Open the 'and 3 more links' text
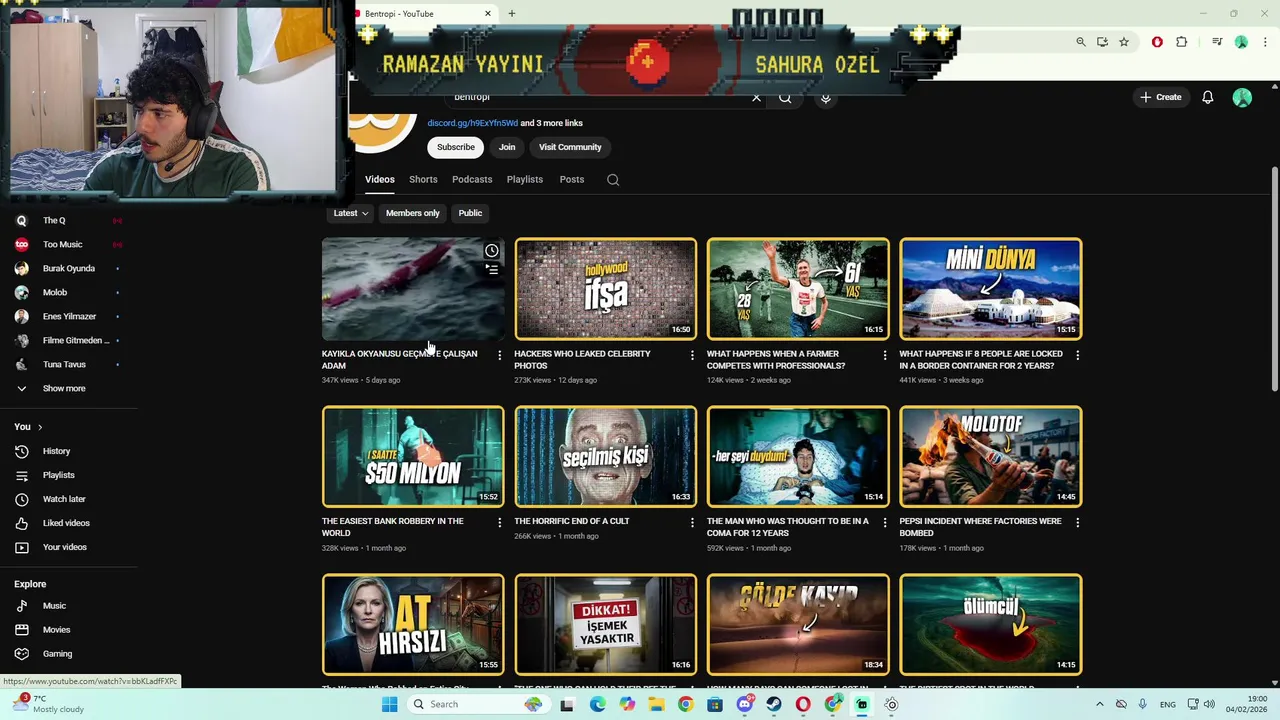The height and width of the screenshot is (720, 1280). [x=552, y=123]
